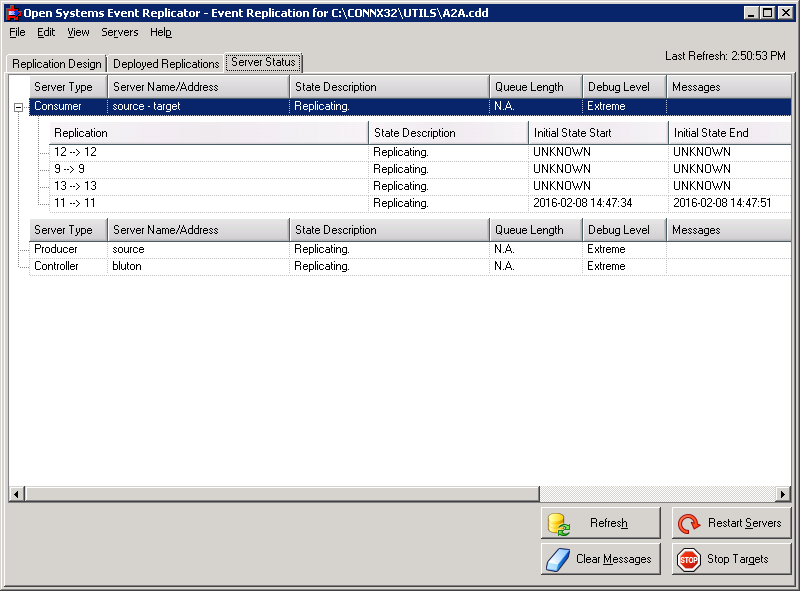The width and height of the screenshot is (800, 591).
Task: Click the stop-sign icon on Stop Targets
Action: click(x=688, y=558)
